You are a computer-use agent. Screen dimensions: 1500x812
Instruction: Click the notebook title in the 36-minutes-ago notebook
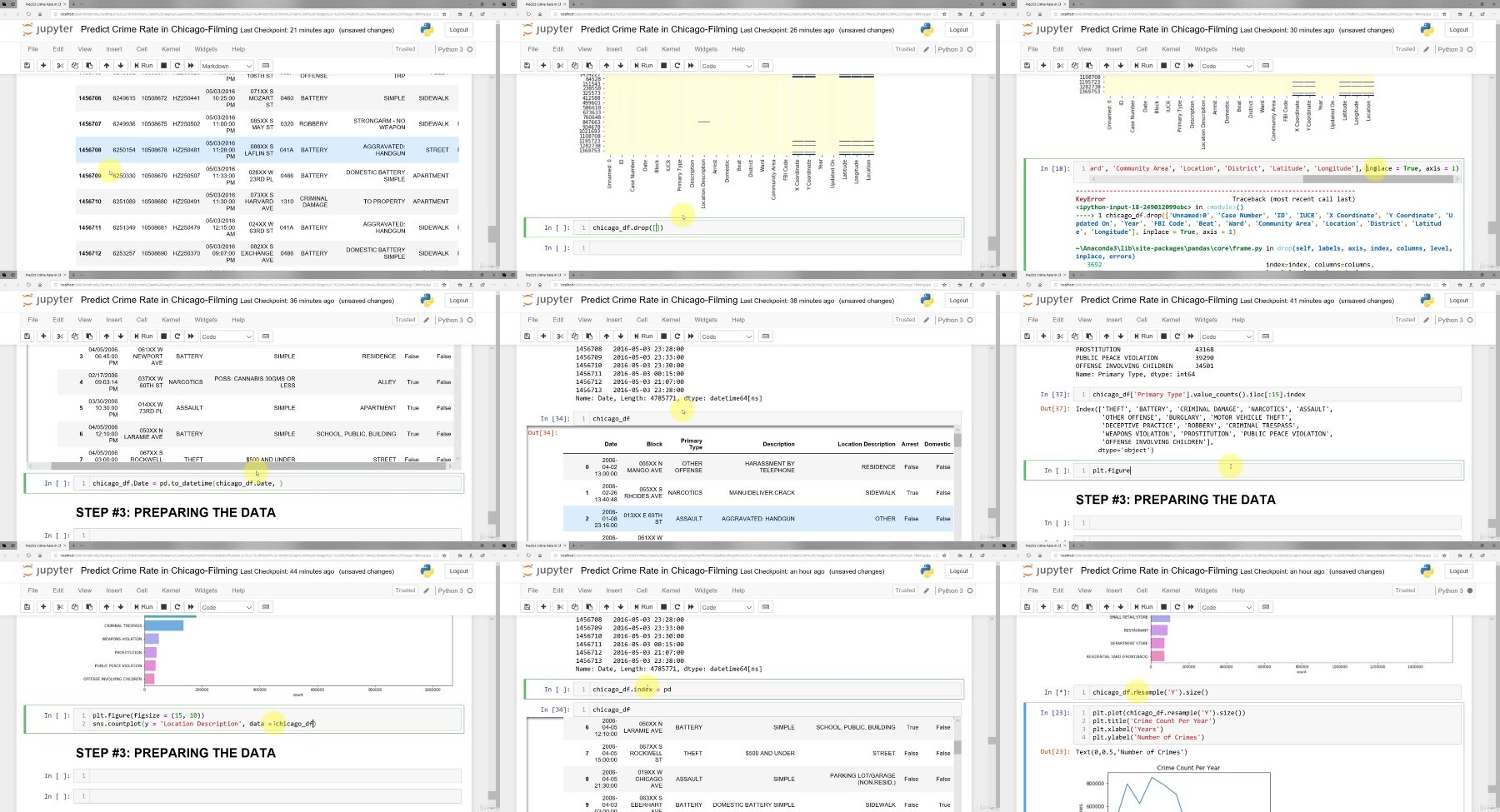pos(159,300)
